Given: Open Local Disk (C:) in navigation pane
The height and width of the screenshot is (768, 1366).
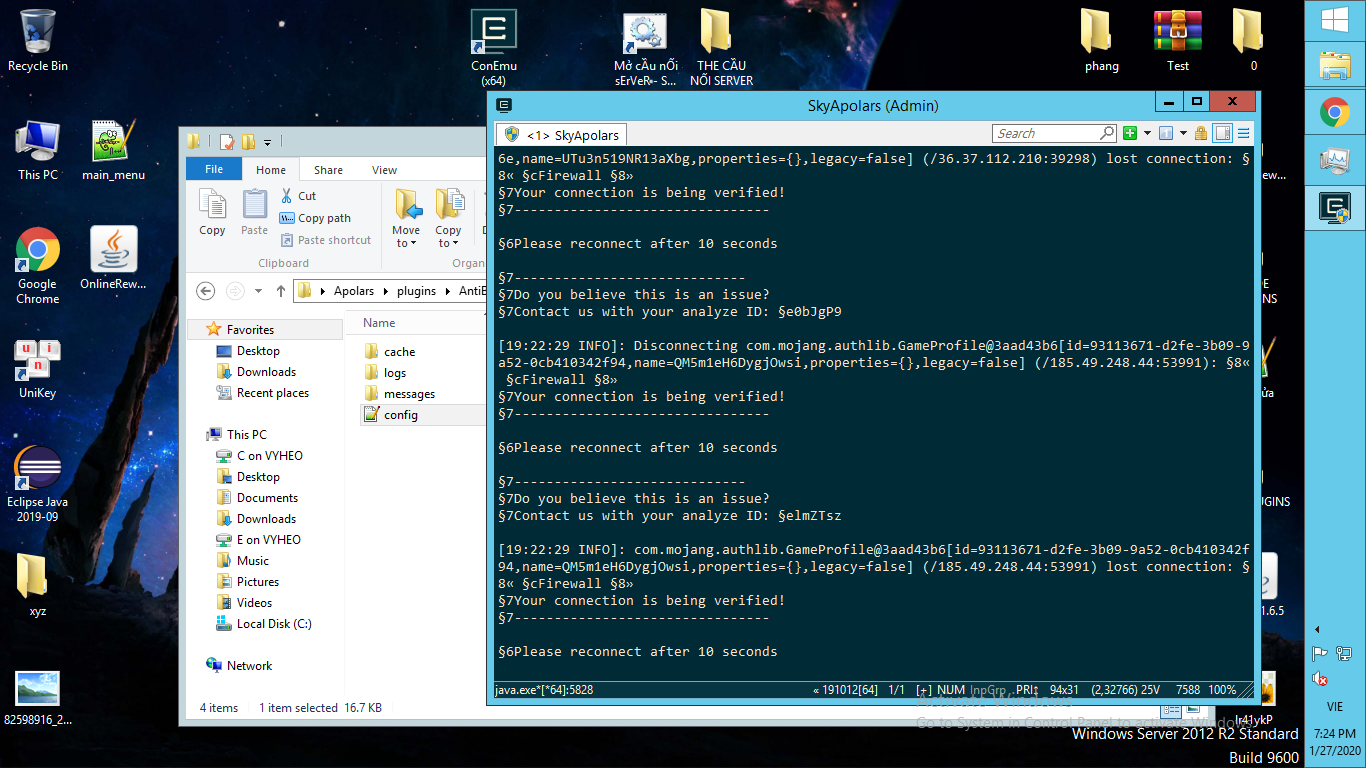Looking at the screenshot, I should coord(273,624).
